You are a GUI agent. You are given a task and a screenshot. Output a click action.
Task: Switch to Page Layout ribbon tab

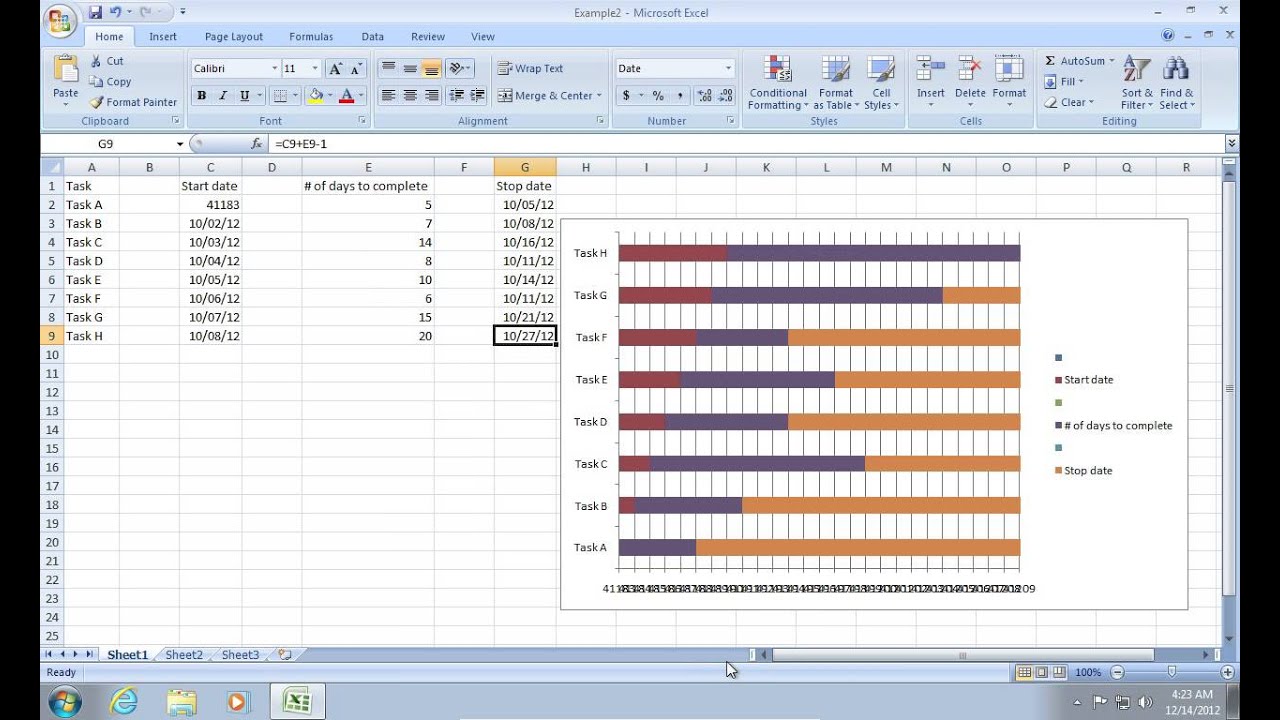click(234, 37)
